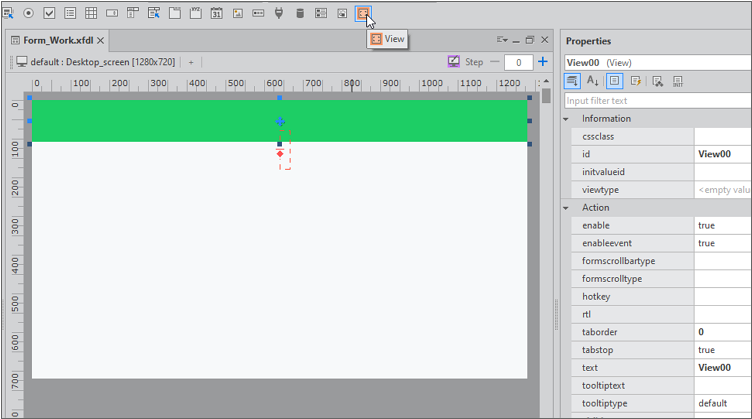Viewport: 752px width, 419px height.
Task: Click the green header area on canvas
Action: tap(150, 120)
